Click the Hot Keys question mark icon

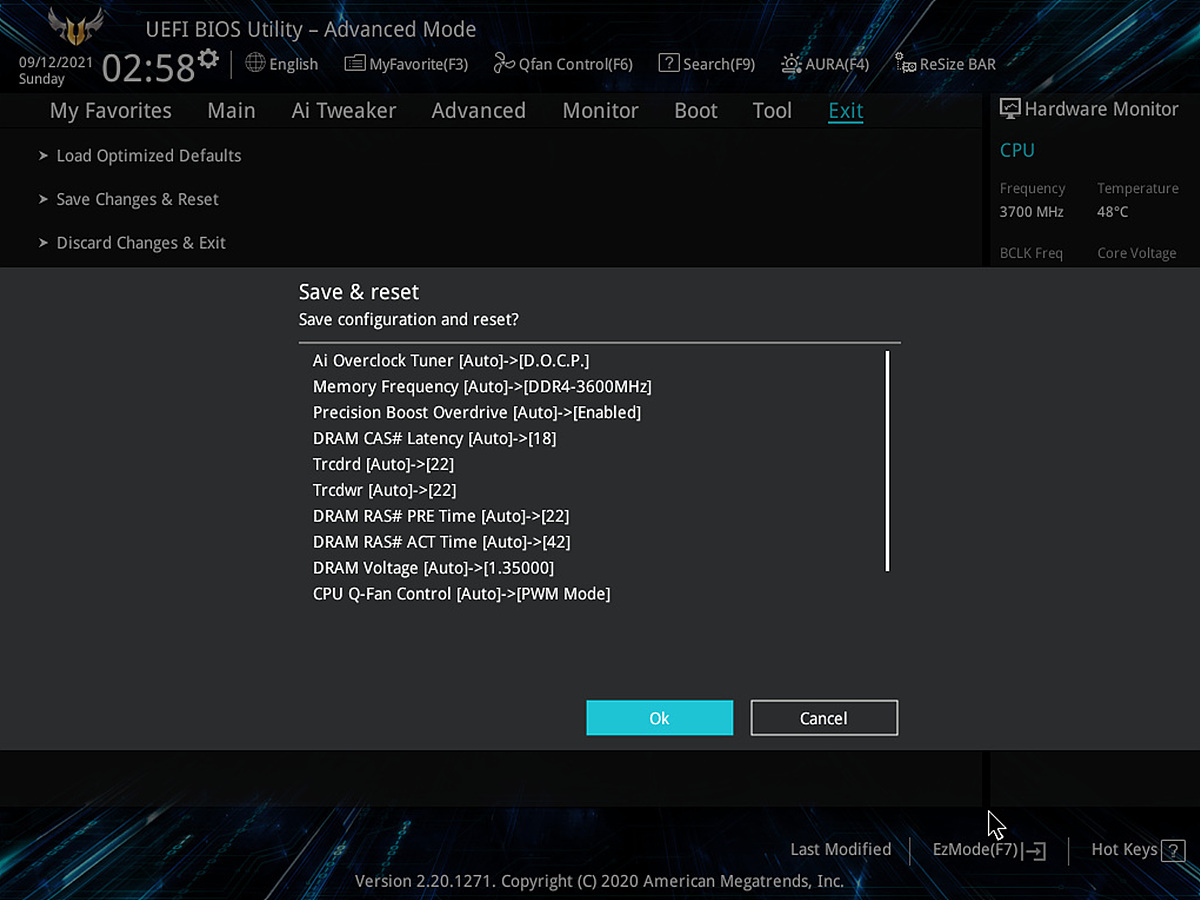pos(1173,851)
